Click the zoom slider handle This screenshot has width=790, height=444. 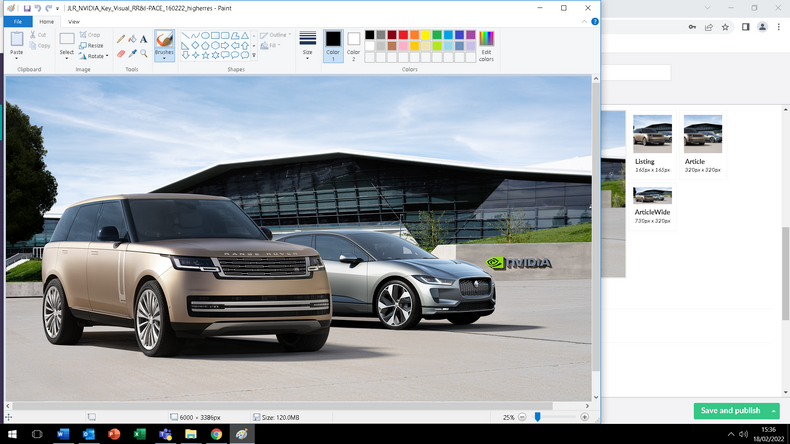click(x=538, y=417)
